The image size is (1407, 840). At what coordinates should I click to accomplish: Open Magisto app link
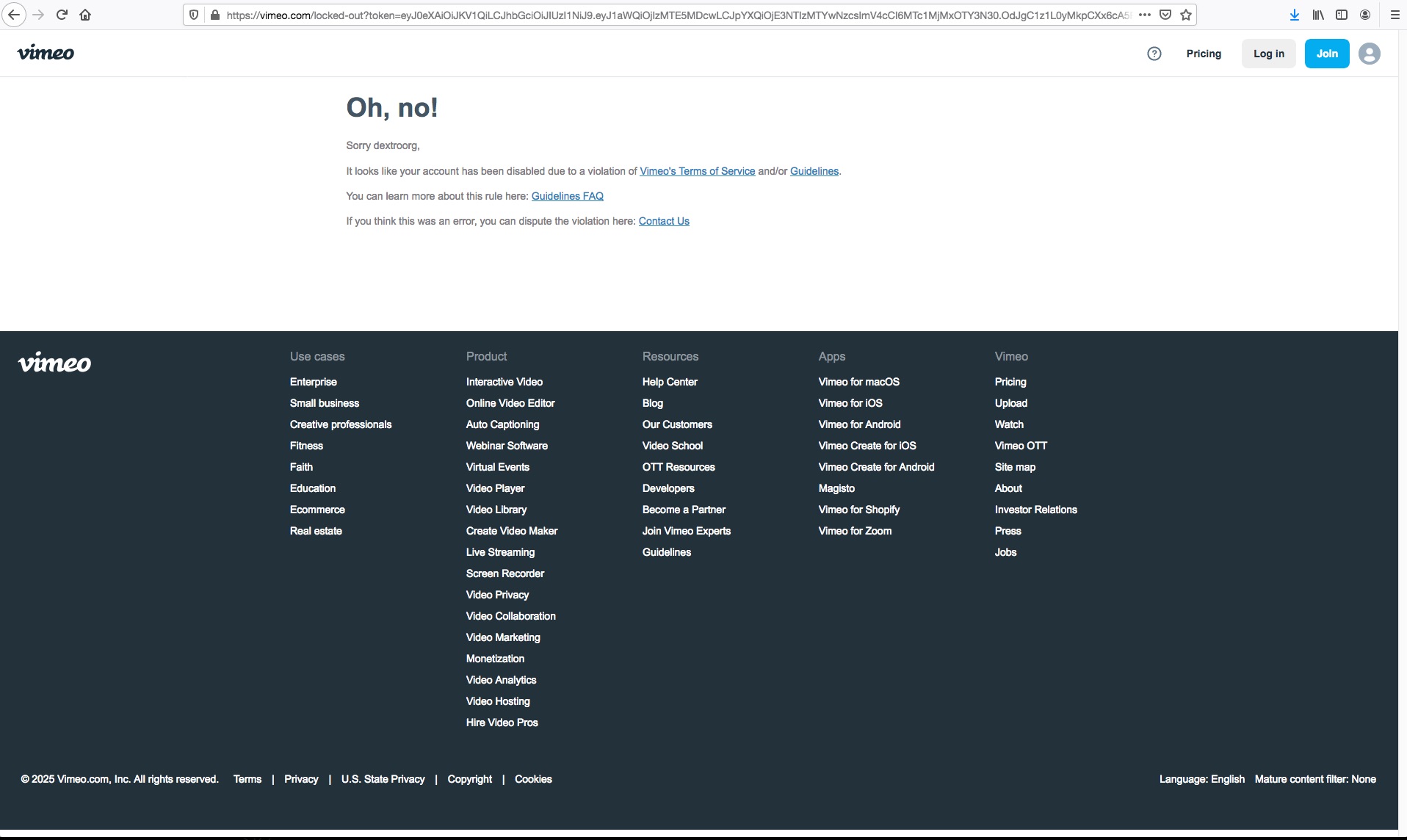pos(837,488)
